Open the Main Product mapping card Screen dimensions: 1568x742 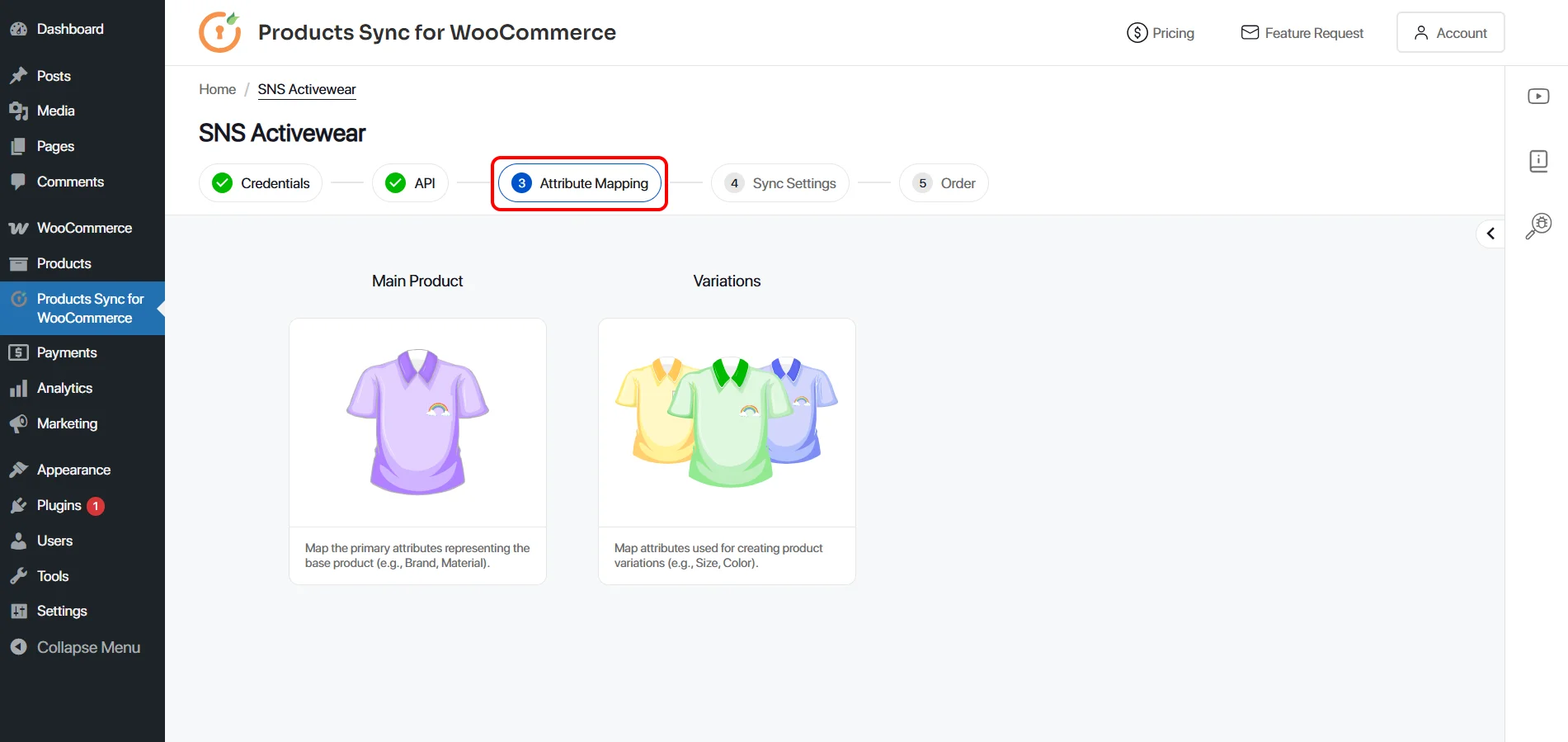417,451
